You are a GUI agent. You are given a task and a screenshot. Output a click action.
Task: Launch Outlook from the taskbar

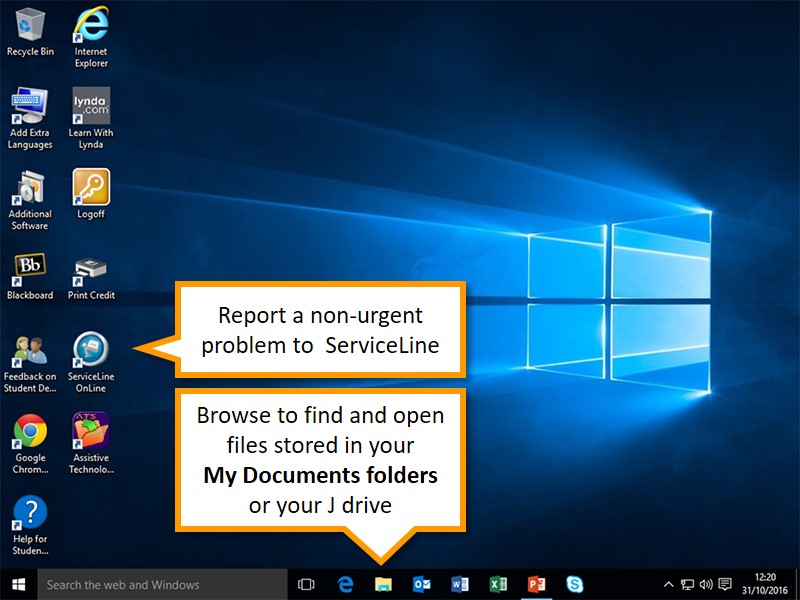coord(421,584)
